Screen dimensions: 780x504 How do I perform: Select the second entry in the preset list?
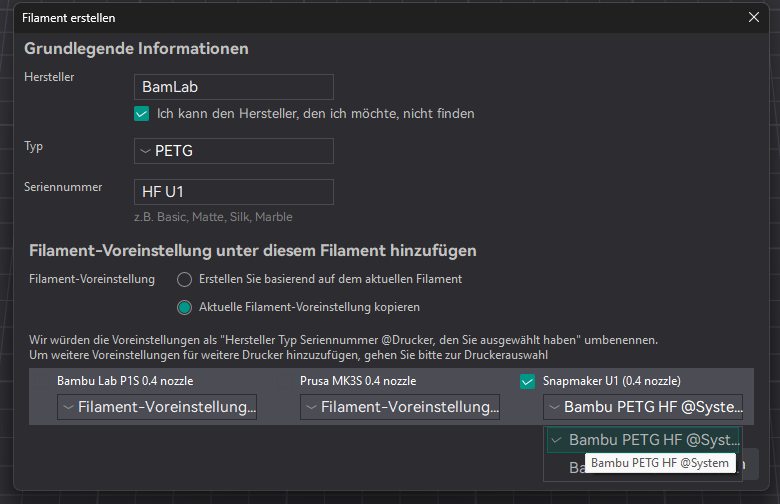(575, 467)
